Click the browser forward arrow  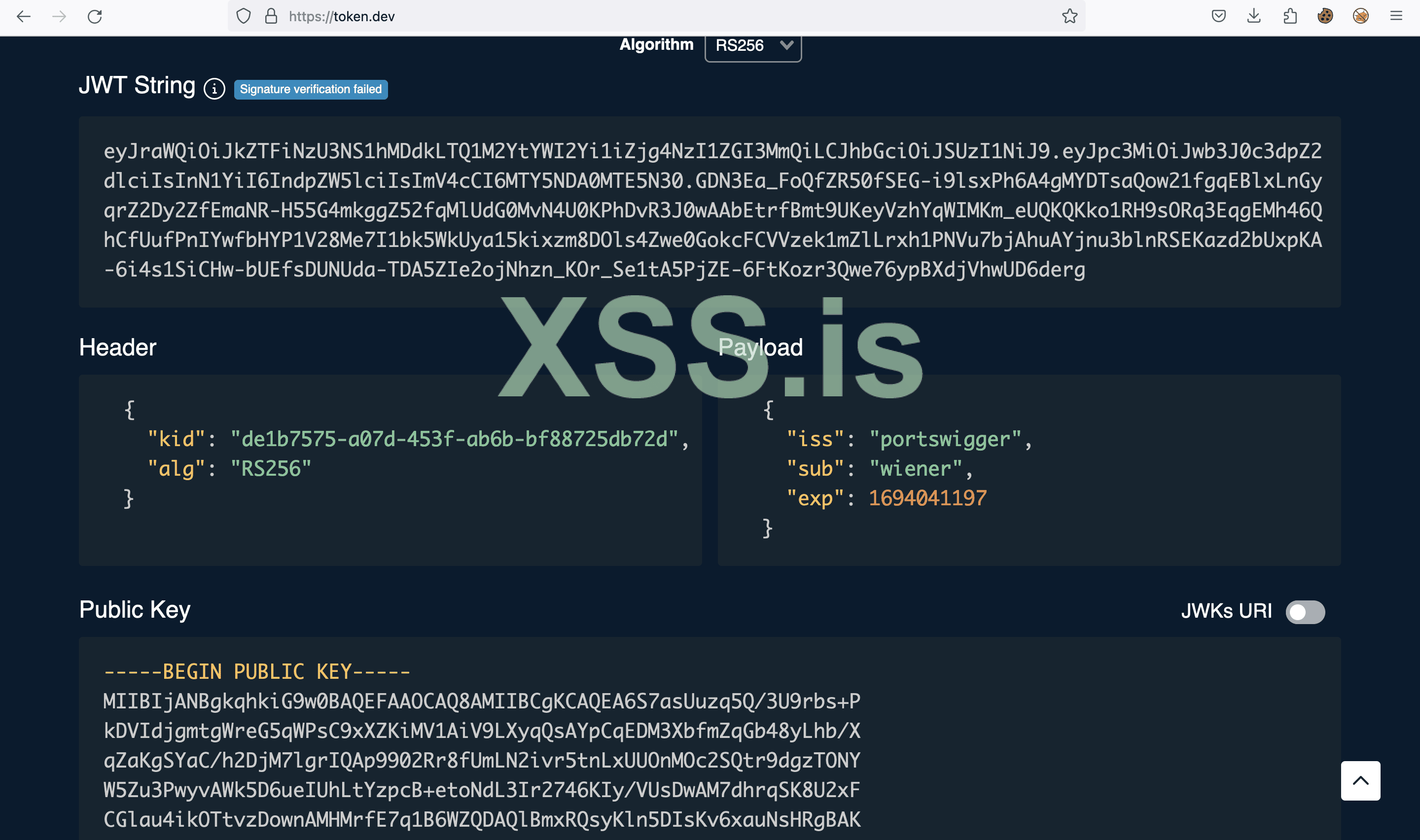pyautogui.click(x=60, y=16)
